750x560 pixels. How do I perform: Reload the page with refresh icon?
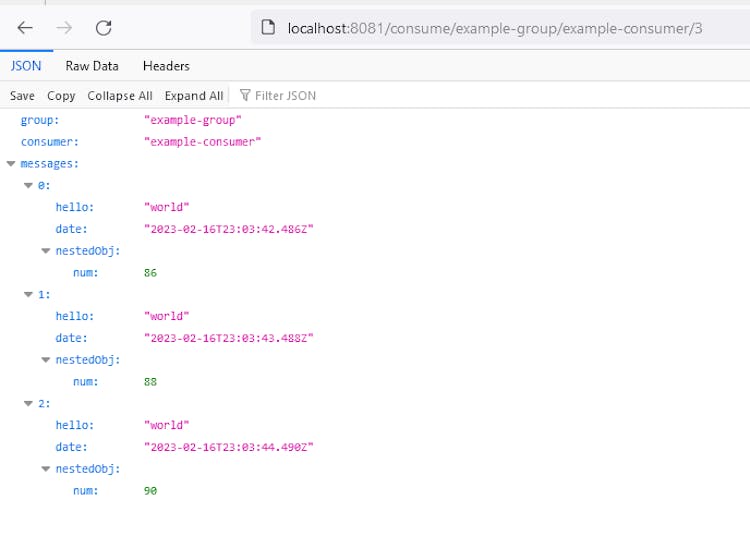pyautogui.click(x=103, y=28)
